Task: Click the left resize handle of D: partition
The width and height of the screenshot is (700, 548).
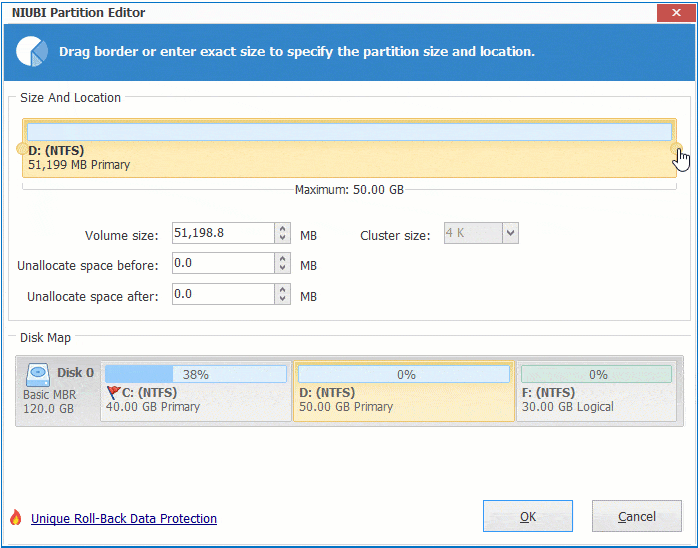Action: (23, 149)
